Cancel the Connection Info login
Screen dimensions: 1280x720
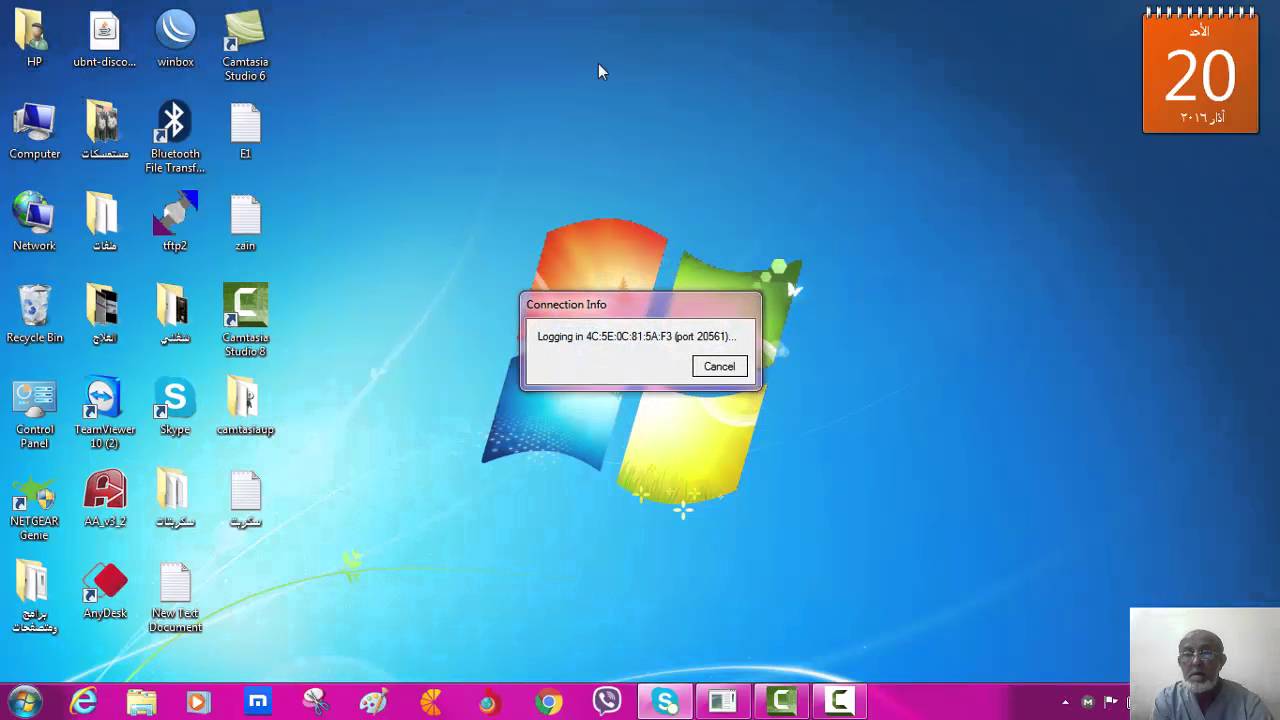(x=719, y=366)
